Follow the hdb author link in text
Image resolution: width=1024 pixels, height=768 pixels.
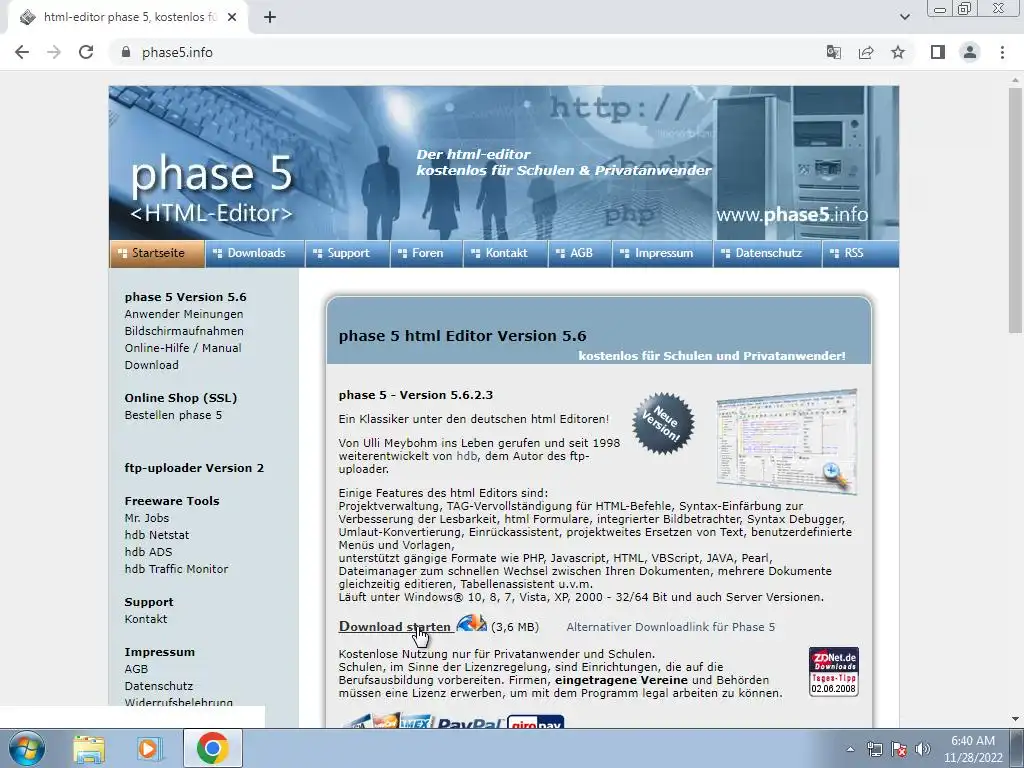point(466,456)
